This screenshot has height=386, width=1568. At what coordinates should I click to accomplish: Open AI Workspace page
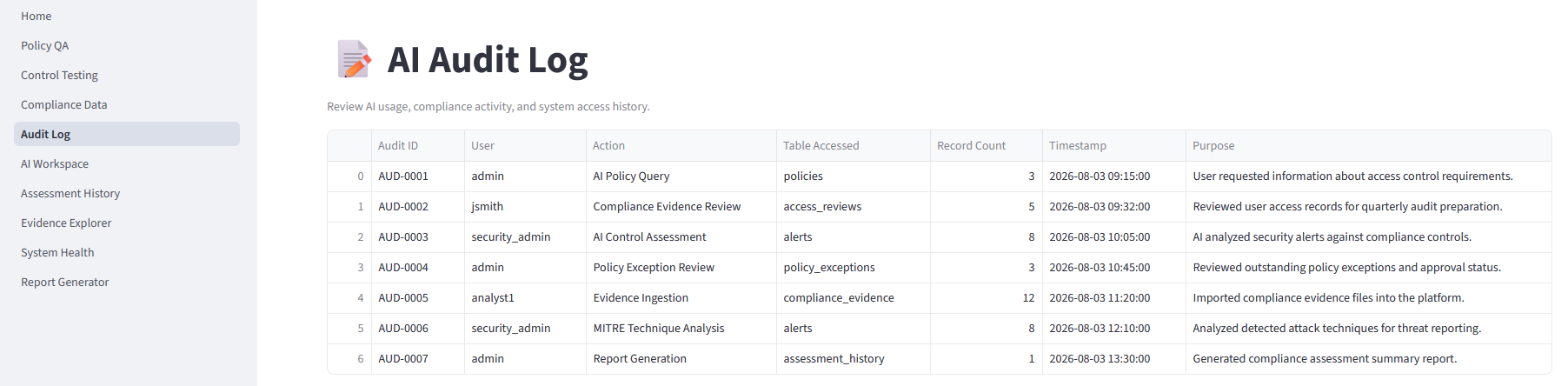pos(127,163)
